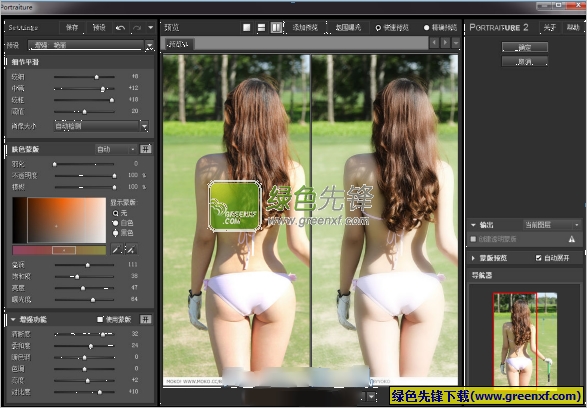Click the zoom dropdown below preview
The height and width of the screenshot is (408, 587).
point(371,396)
